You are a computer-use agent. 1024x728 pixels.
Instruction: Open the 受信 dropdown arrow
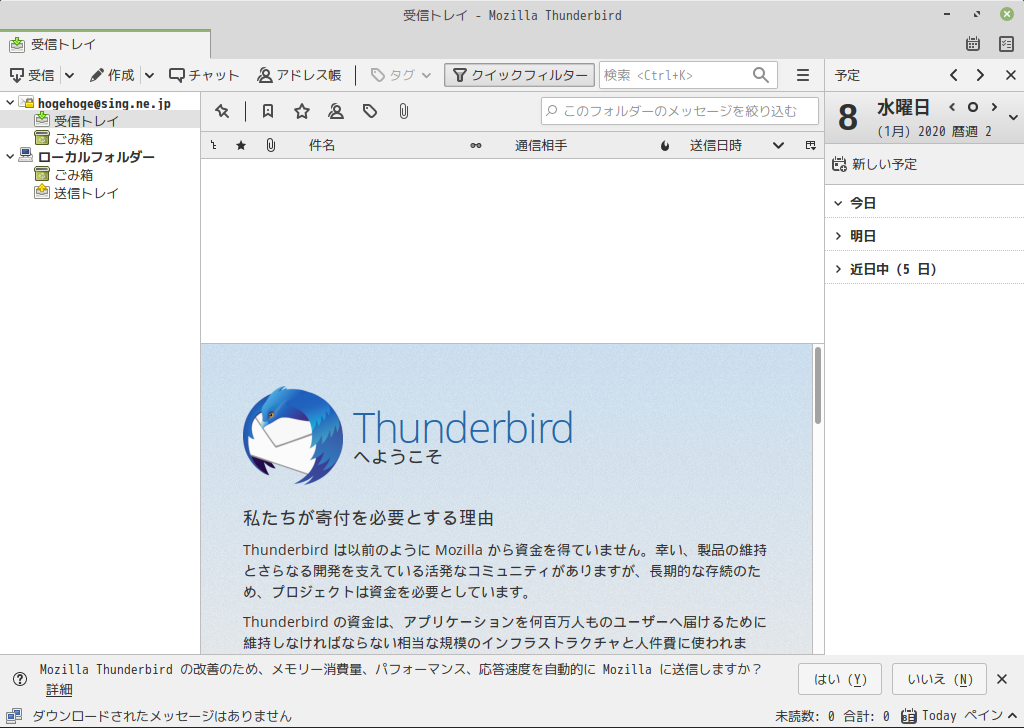[x=69, y=75]
